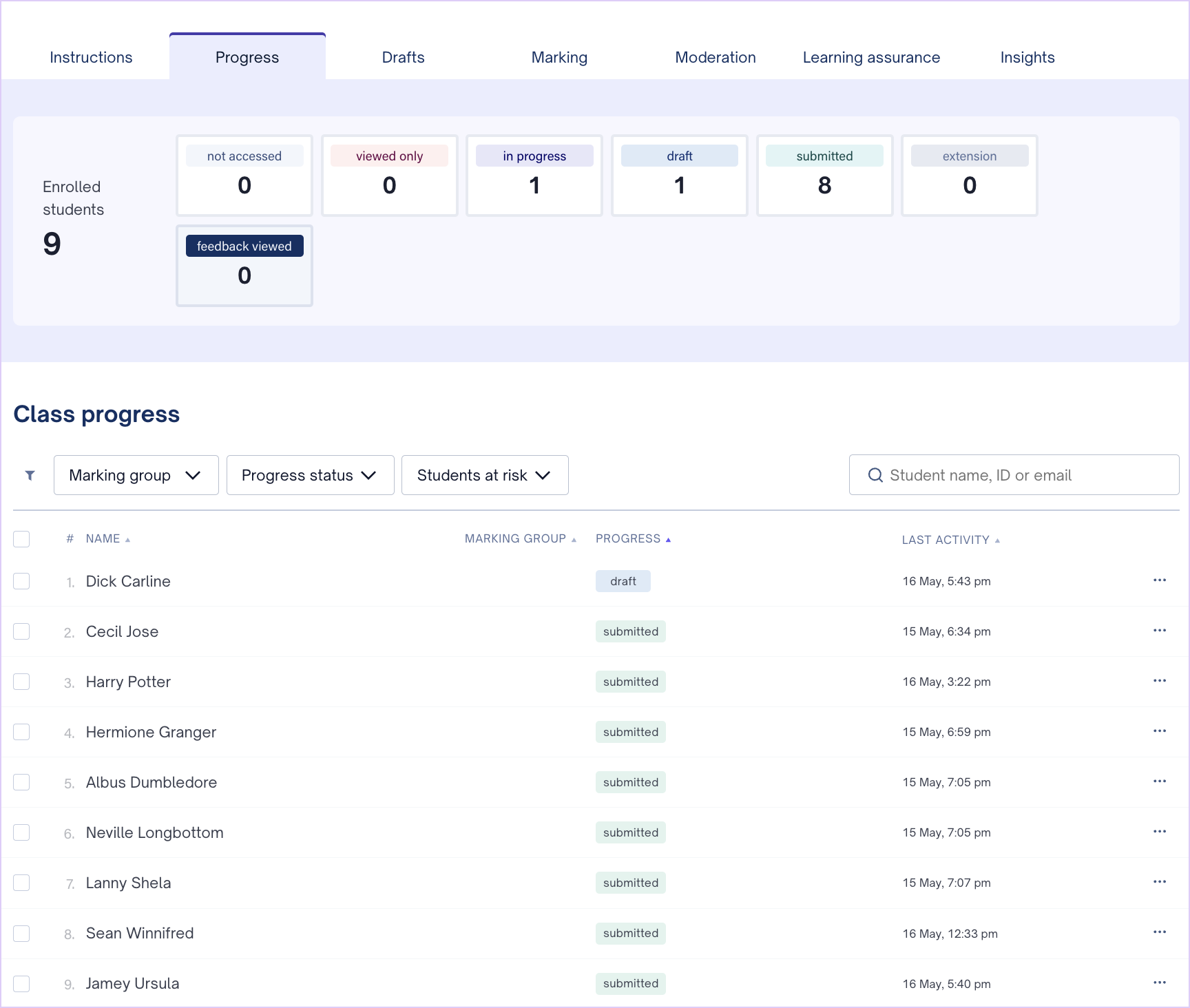Image resolution: width=1190 pixels, height=1008 pixels.
Task: Click the submitted count summary card
Action: [824, 176]
